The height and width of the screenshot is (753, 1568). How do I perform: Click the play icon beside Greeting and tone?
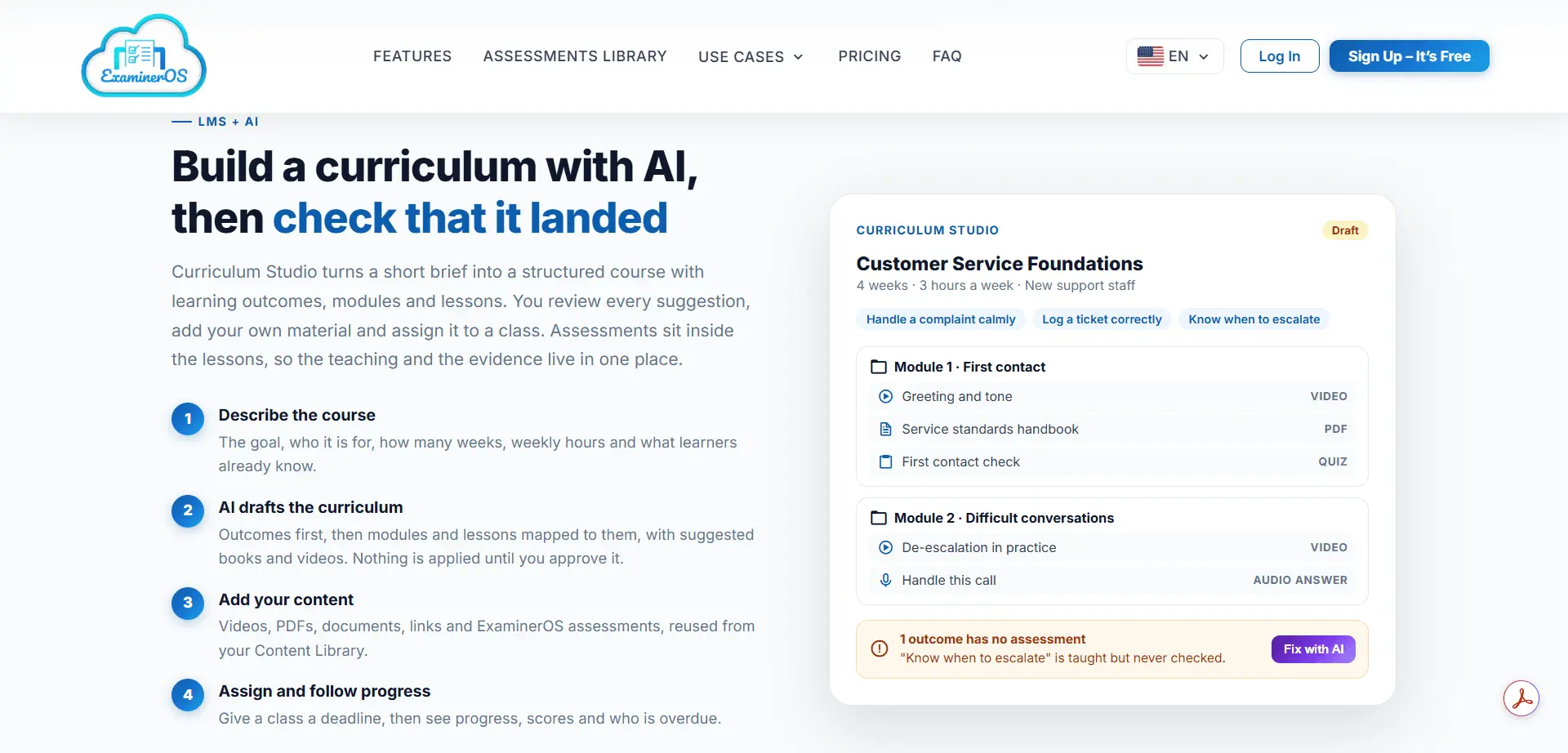885,396
